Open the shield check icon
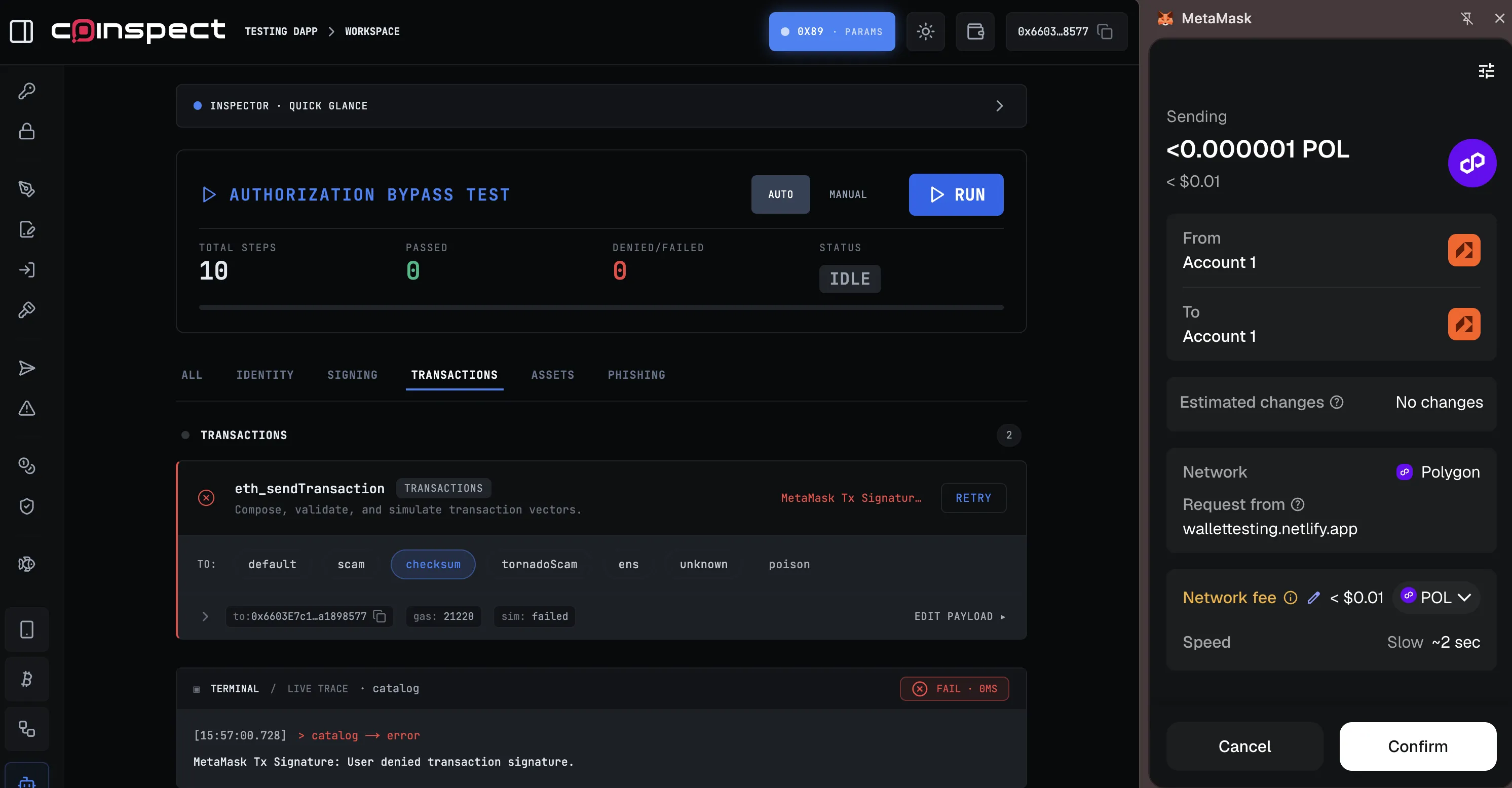The width and height of the screenshot is (1512, 788). [x=26, y=506]
